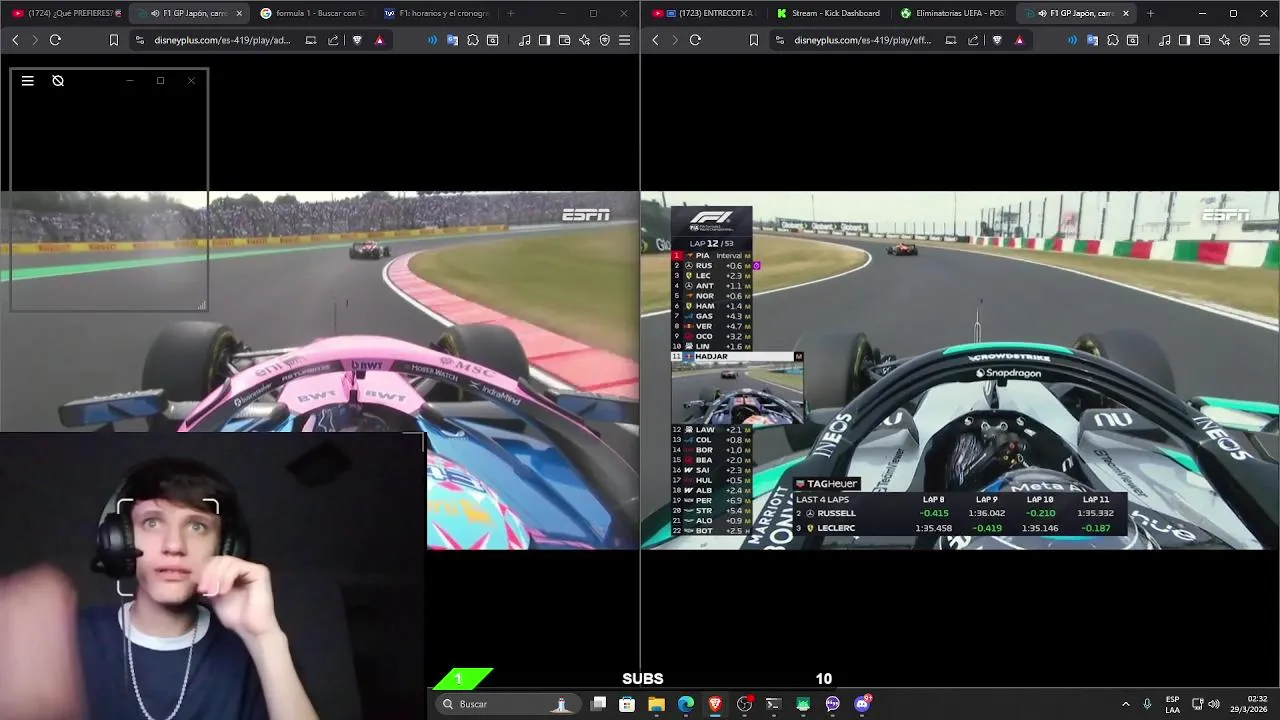This screenshot has width=1280, height=720.
Task: Click the microphone icon in system tray
Action: pos(1147,704)
